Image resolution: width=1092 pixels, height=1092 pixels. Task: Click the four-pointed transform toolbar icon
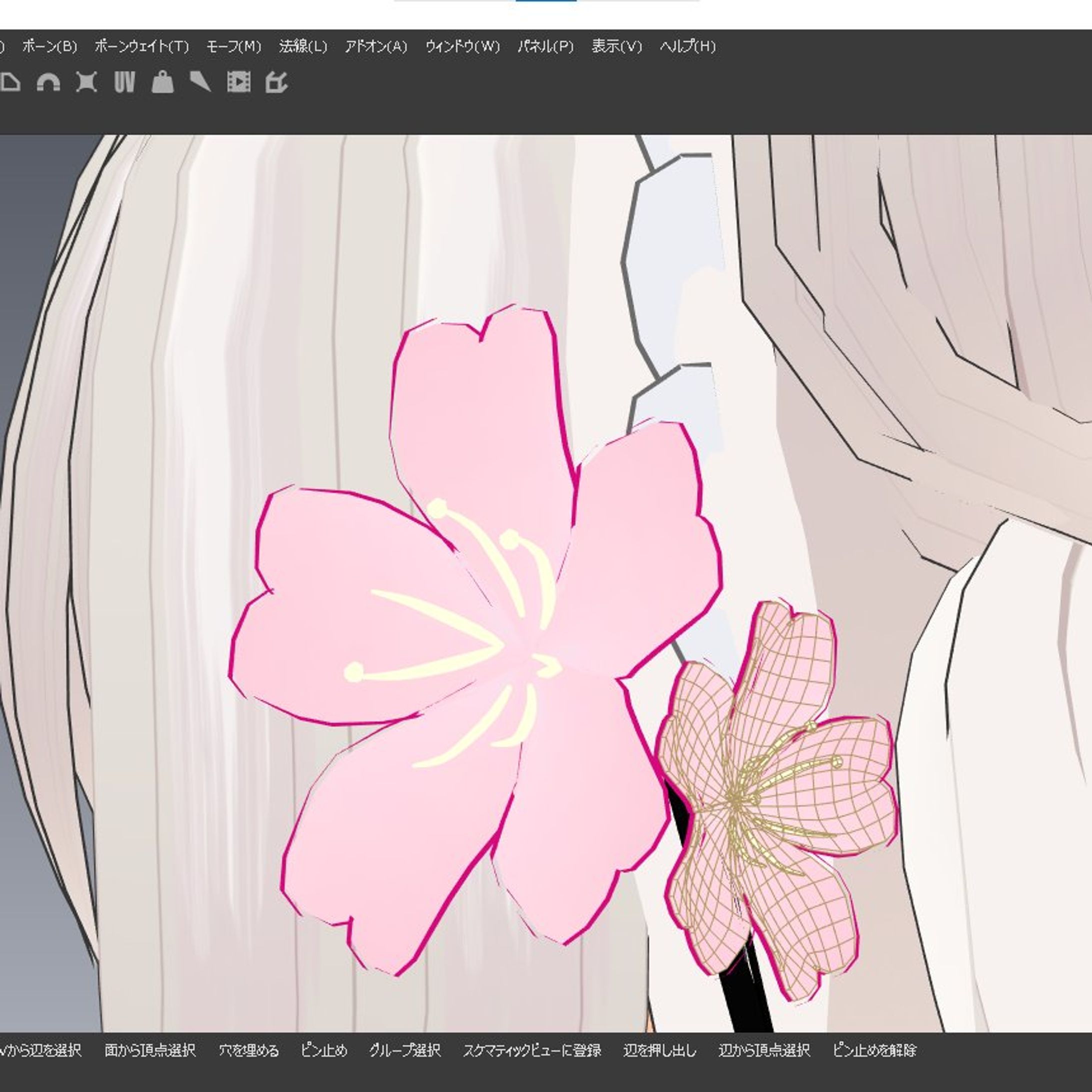point(86,82)
